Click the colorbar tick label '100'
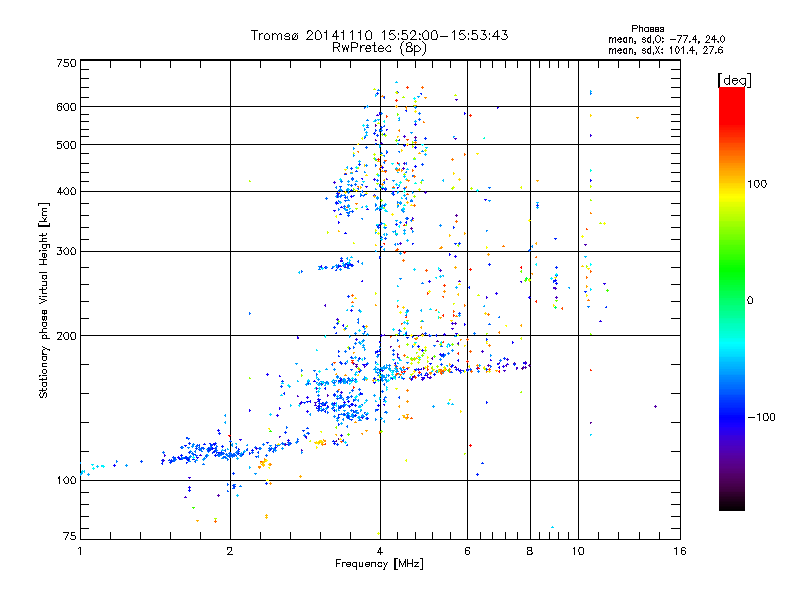 757,184
